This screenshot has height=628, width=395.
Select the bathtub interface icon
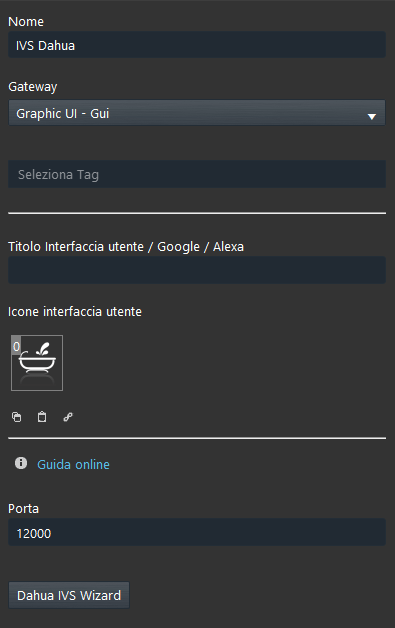point(37,363)
